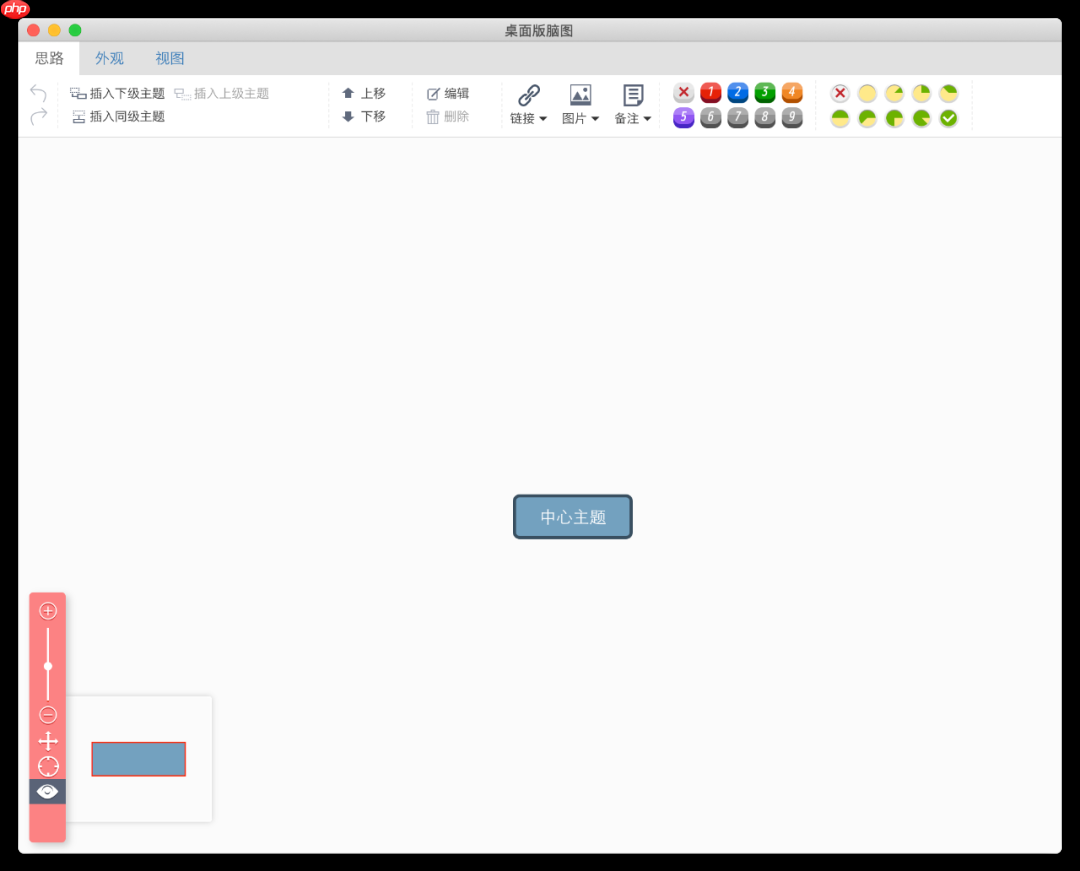Image resolution: width=1080 pixels, height=871 pixels.
Task: Mark progress complete with green checkmark
Action: pyautogui.click(x=948, y=118)
